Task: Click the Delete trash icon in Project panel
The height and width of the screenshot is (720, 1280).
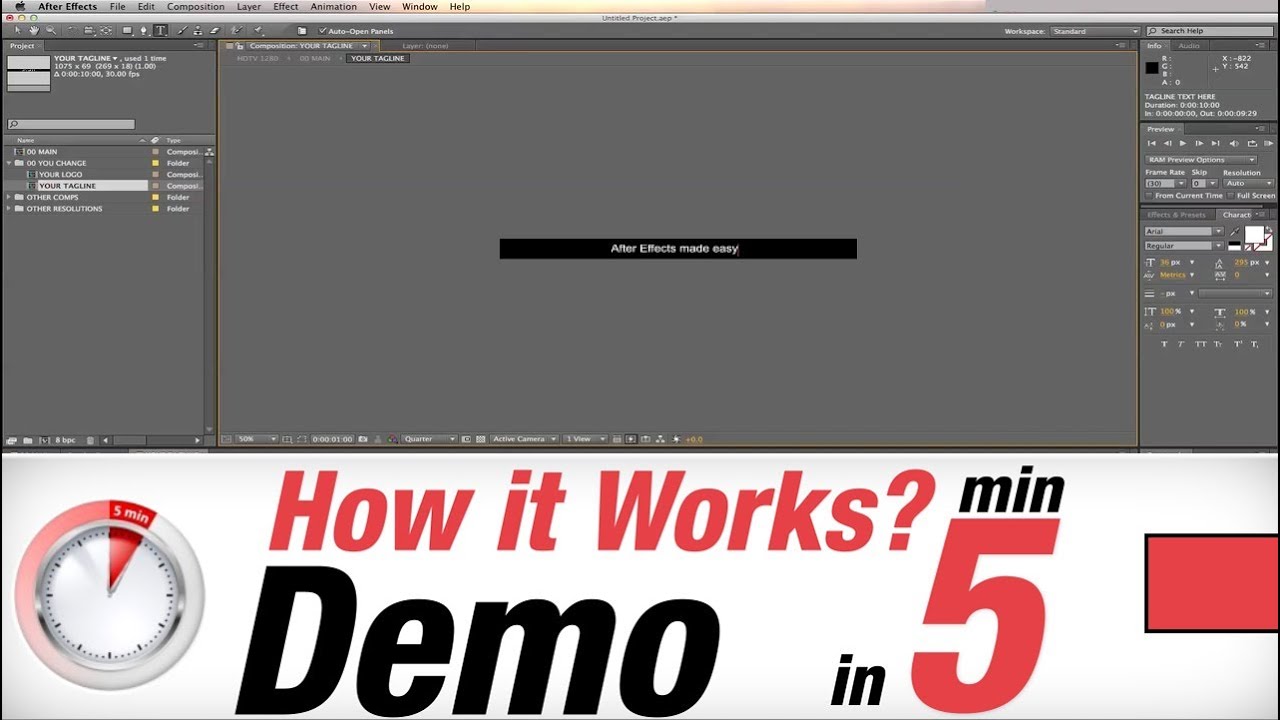Action: (x=90, y=440)
